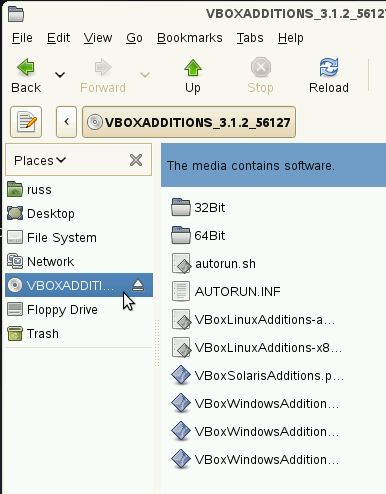Click the VBoxSolarisAdditions.p... file name

pyautogui.click(x=269, y=376)
